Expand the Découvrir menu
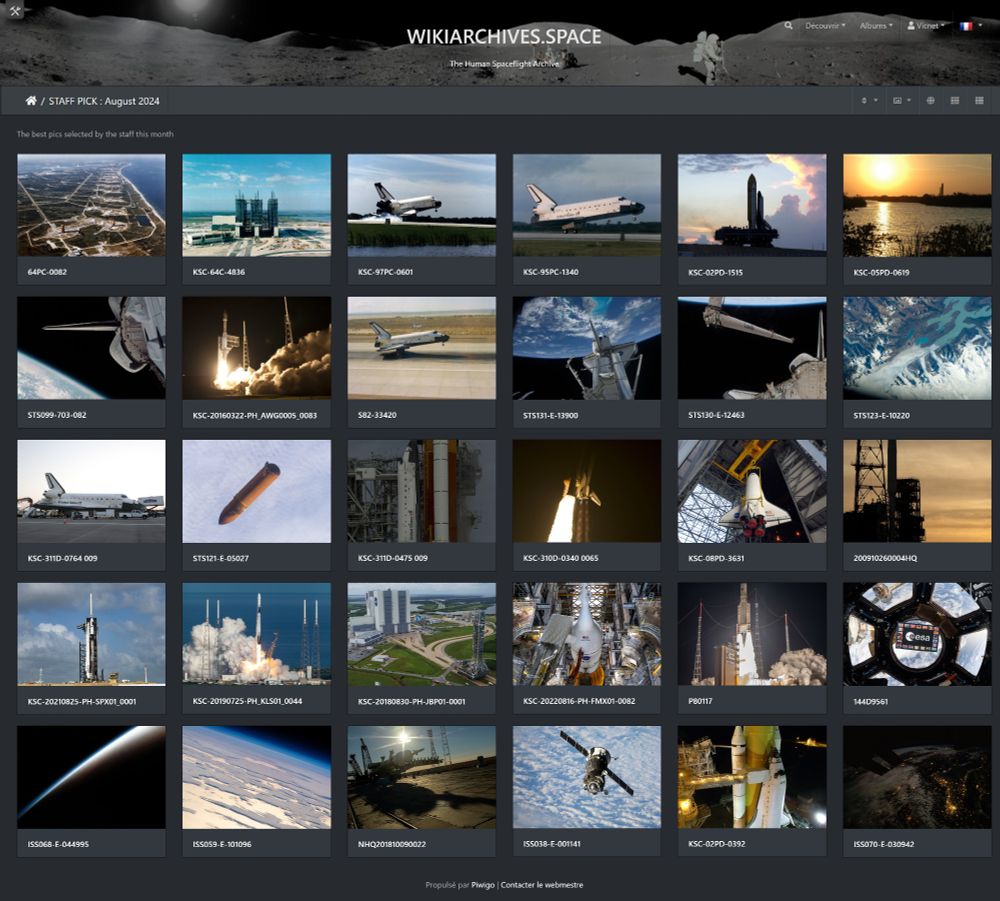The height and width of the screenshot is (901, 1000). 825,26
